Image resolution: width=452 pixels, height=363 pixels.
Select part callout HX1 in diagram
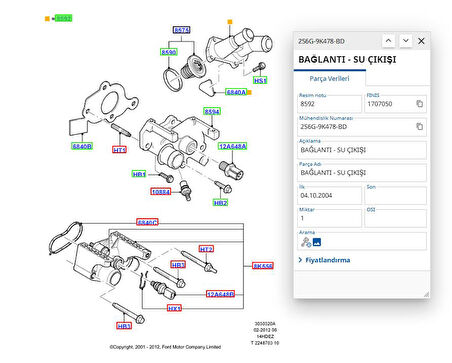[174, 308]
